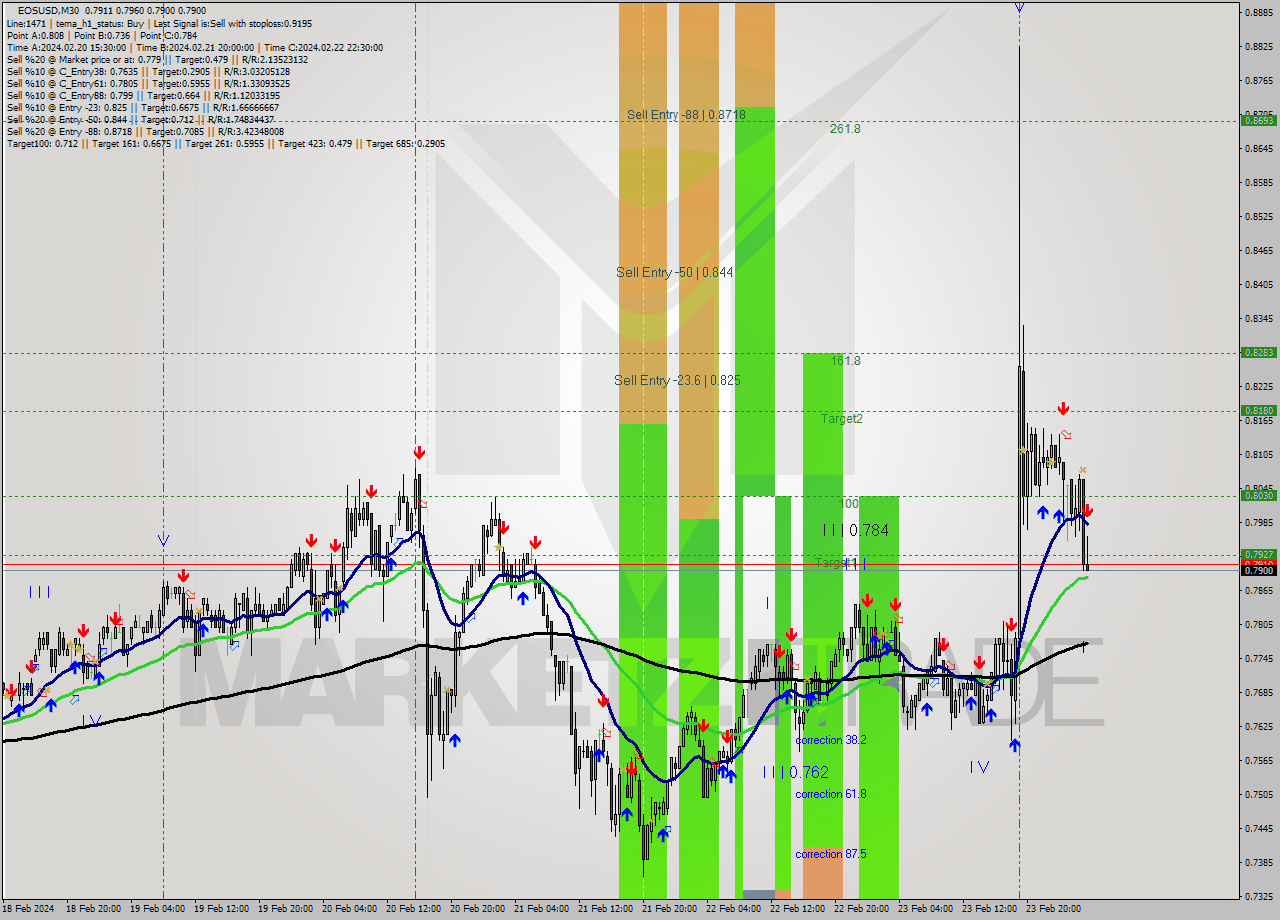Select the 'correction 61.8' label
The height and width of the screenshot is (920, 1280).
(831, 794)
